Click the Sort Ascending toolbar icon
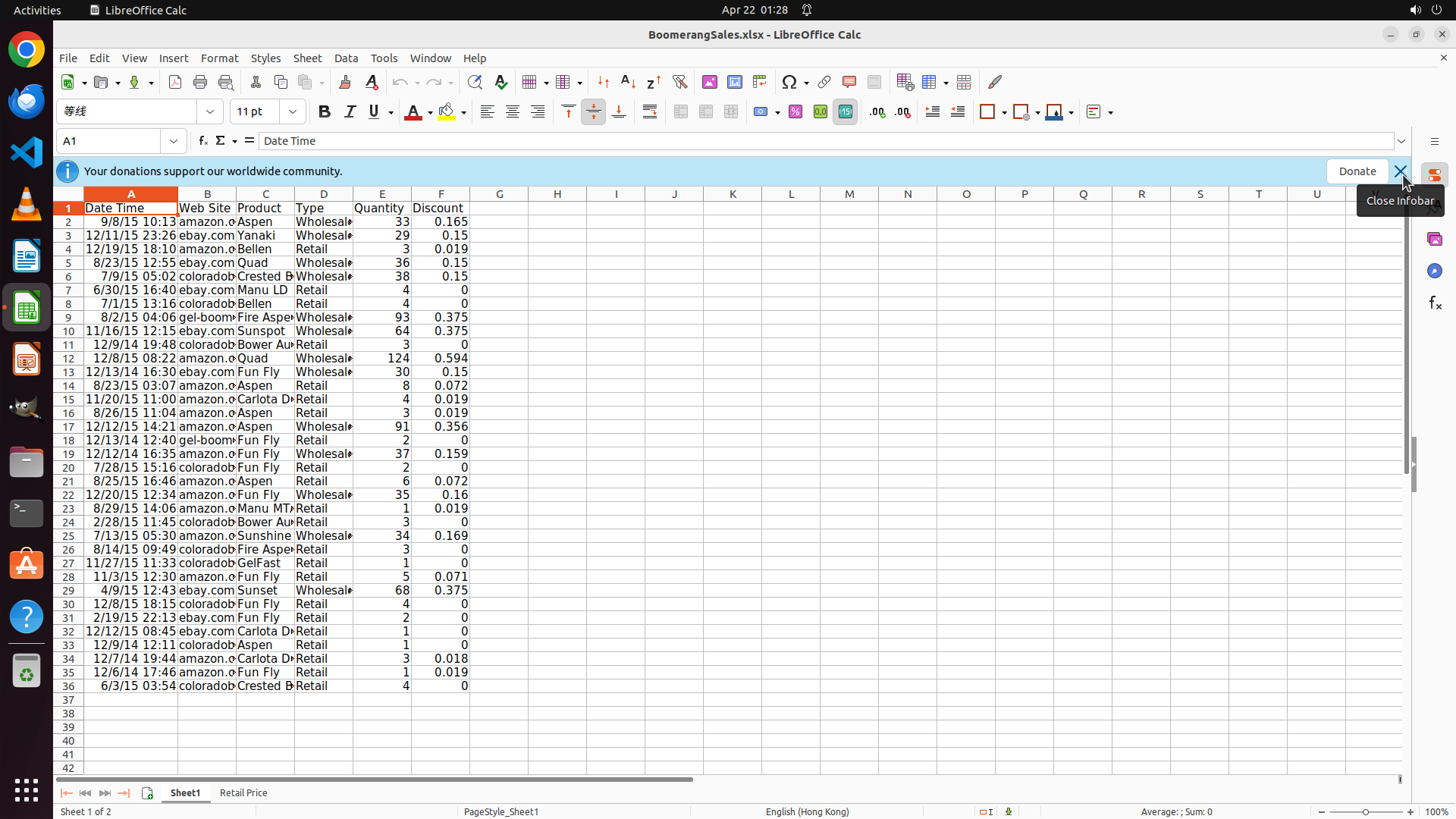The image size is (1456, 819). [628, 82]
